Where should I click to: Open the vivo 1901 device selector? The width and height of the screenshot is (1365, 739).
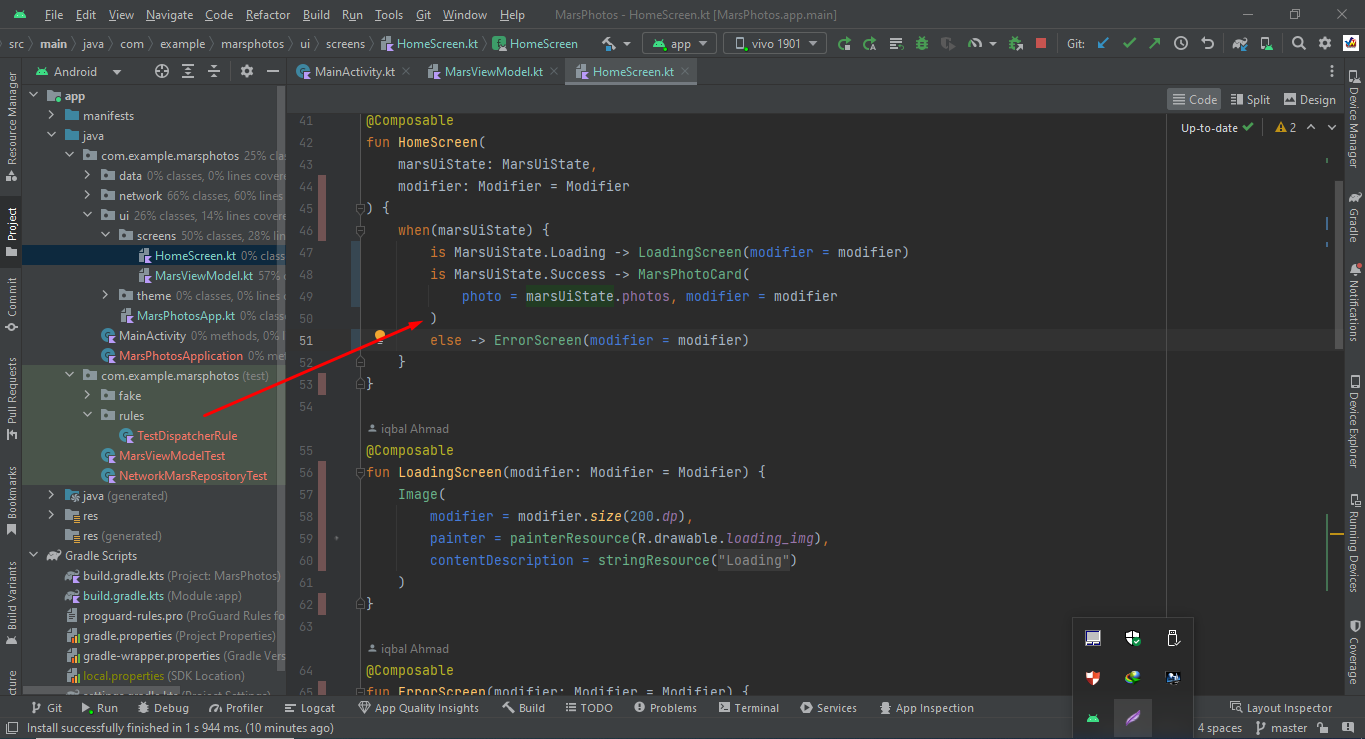pos(775,43)
